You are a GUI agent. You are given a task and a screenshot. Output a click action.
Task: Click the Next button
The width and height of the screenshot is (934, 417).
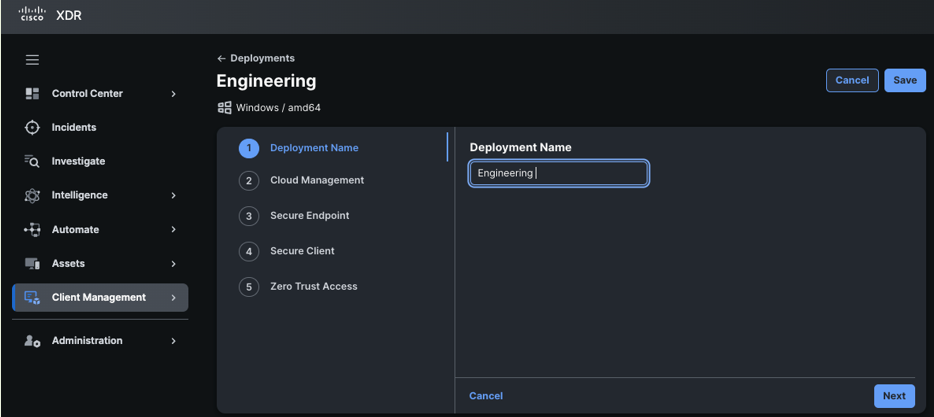coord(894,396)
